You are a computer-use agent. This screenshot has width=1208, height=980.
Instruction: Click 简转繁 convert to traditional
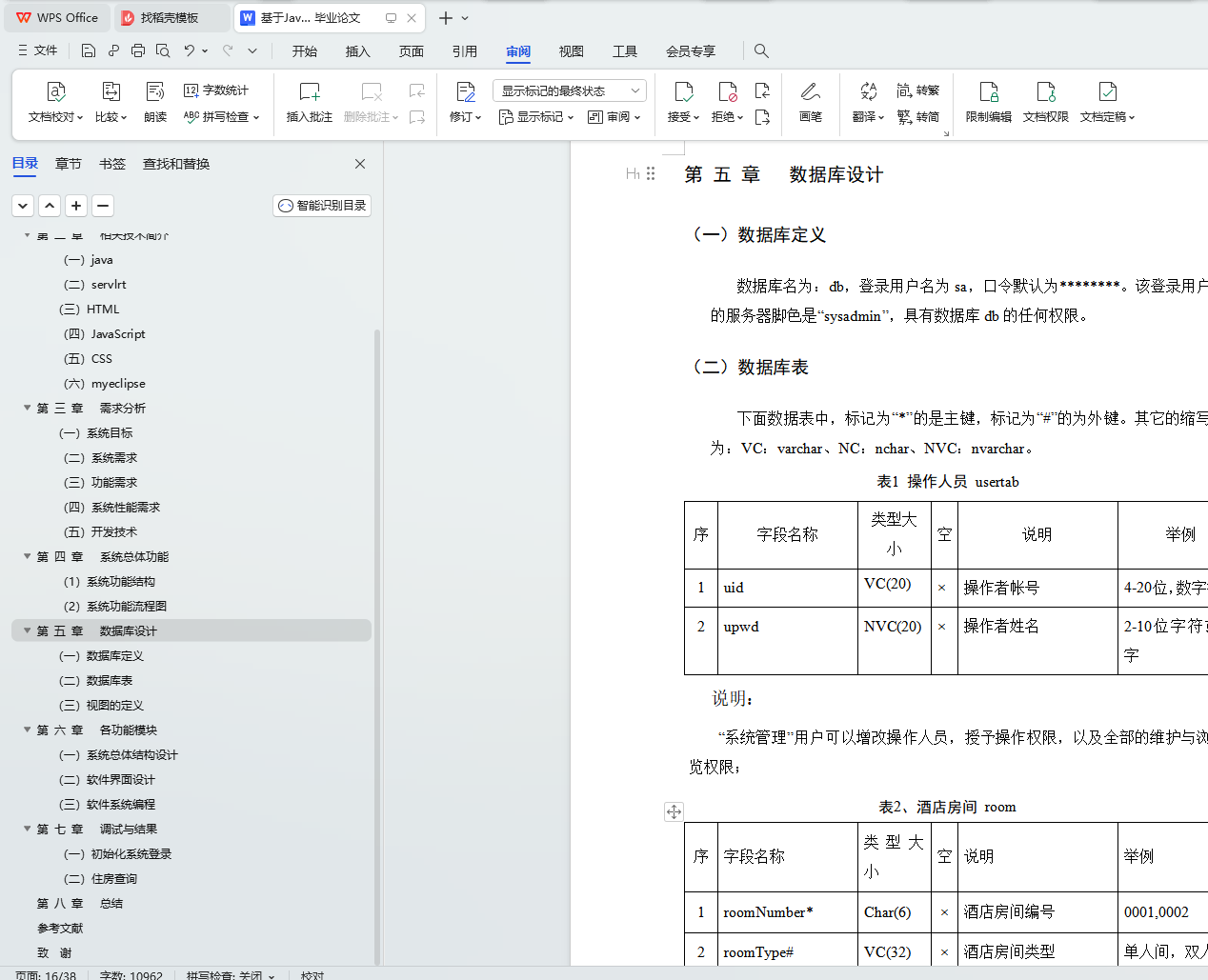(917, 90)
